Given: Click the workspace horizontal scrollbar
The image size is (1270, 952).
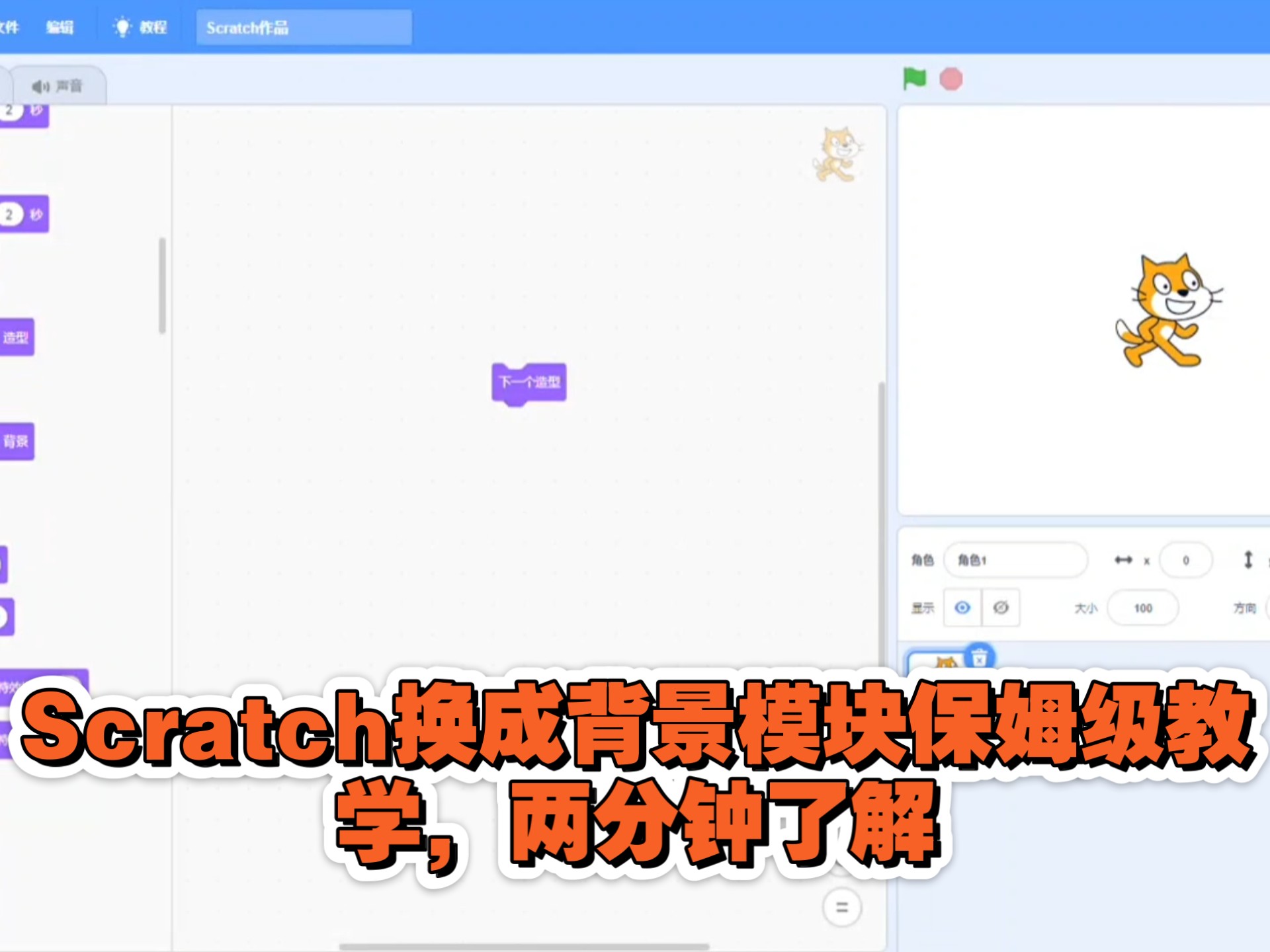Looking at the screenshot, I should pos(524,947).
